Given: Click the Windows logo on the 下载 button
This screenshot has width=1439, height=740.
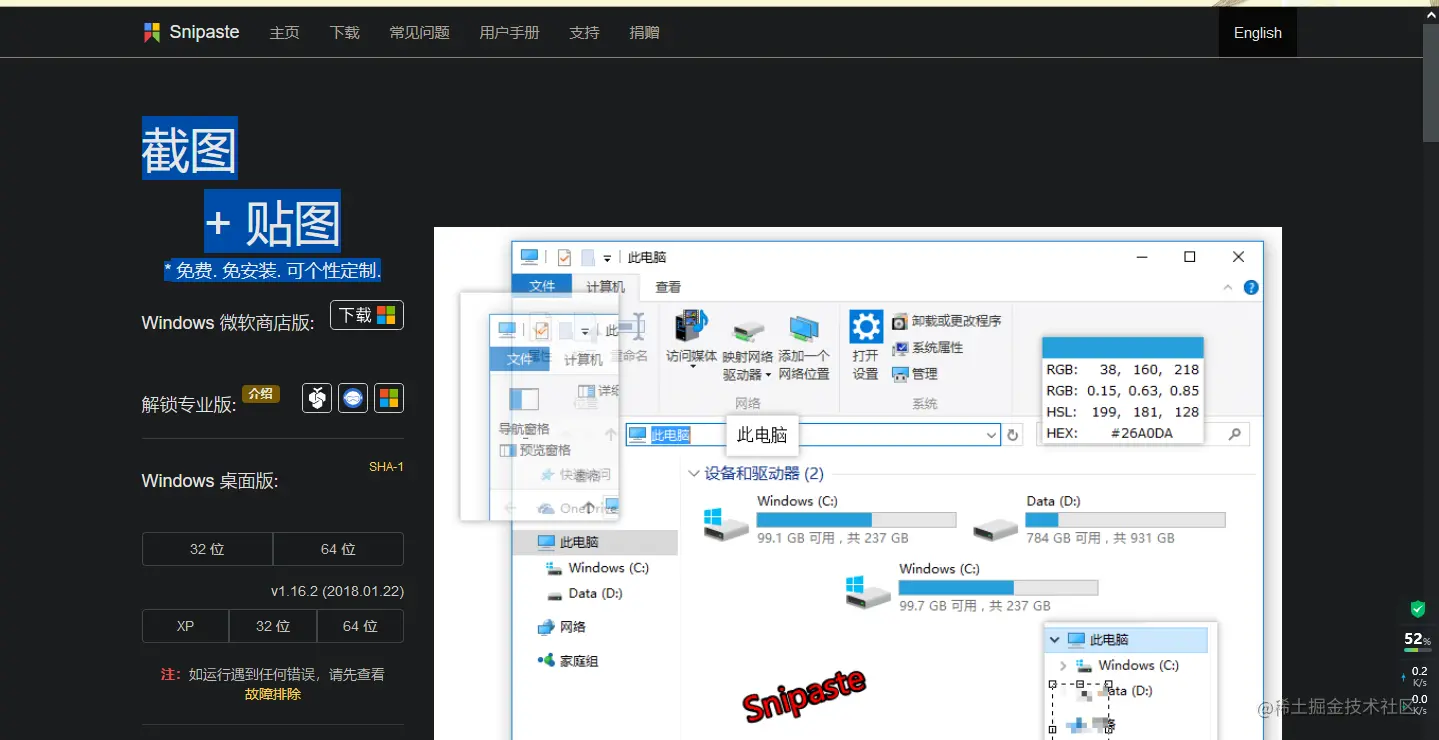Looking at the screenshot, I should point(388,314).
